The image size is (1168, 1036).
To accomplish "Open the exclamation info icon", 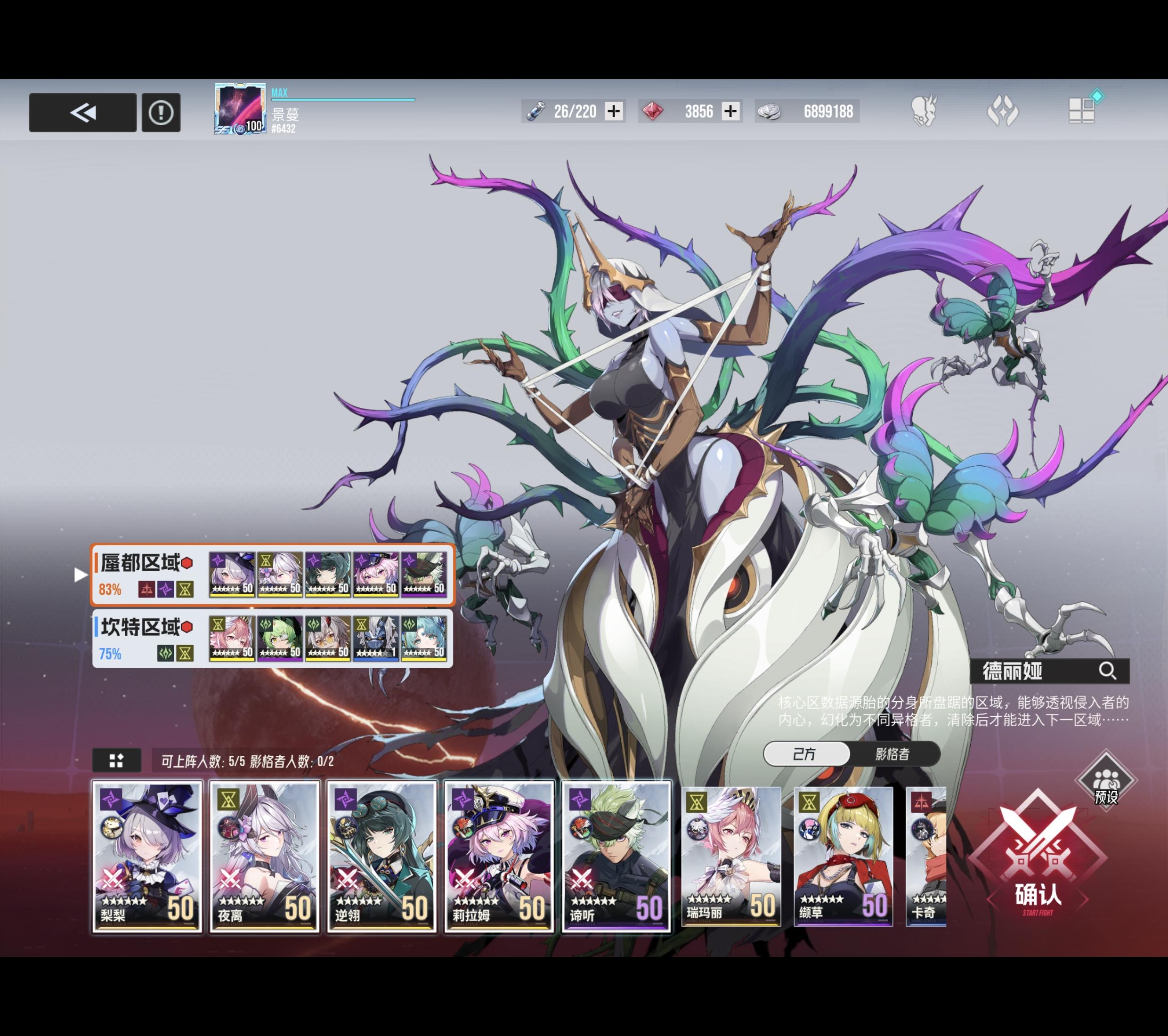I will click(x=161, y=113).
